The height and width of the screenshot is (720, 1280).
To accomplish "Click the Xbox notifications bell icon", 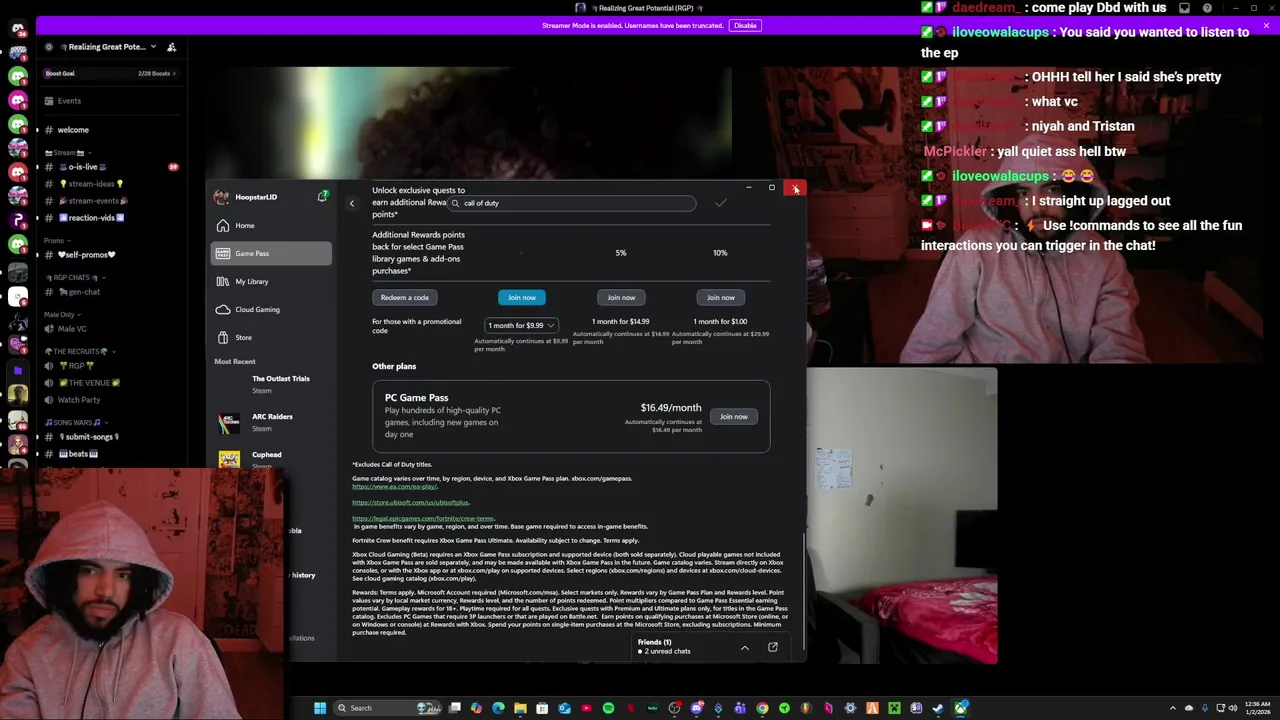I will pyautogui.click(x=322, y=196).
